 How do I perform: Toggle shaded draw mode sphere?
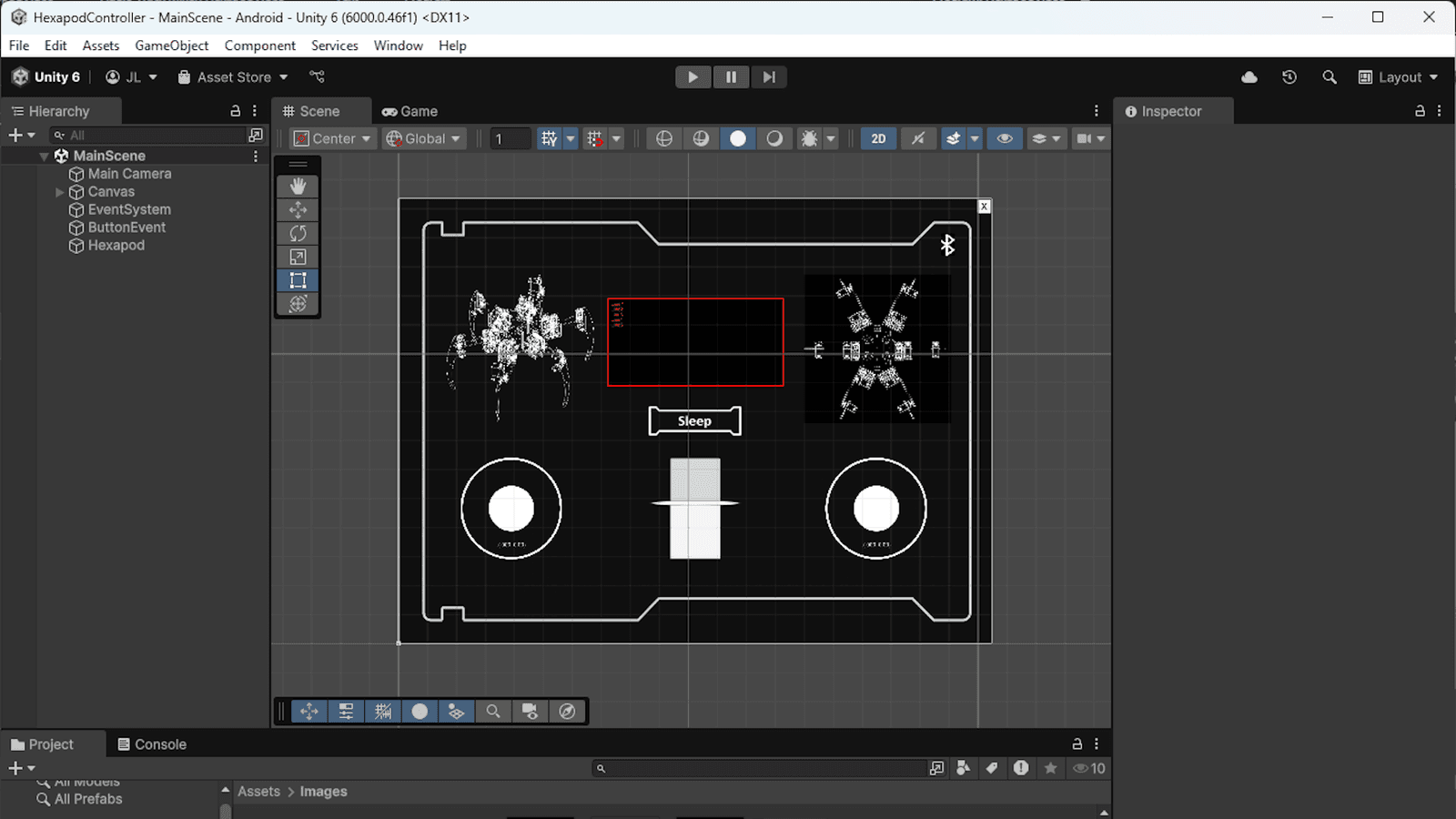pyautogui.click(x=738, y=138)
